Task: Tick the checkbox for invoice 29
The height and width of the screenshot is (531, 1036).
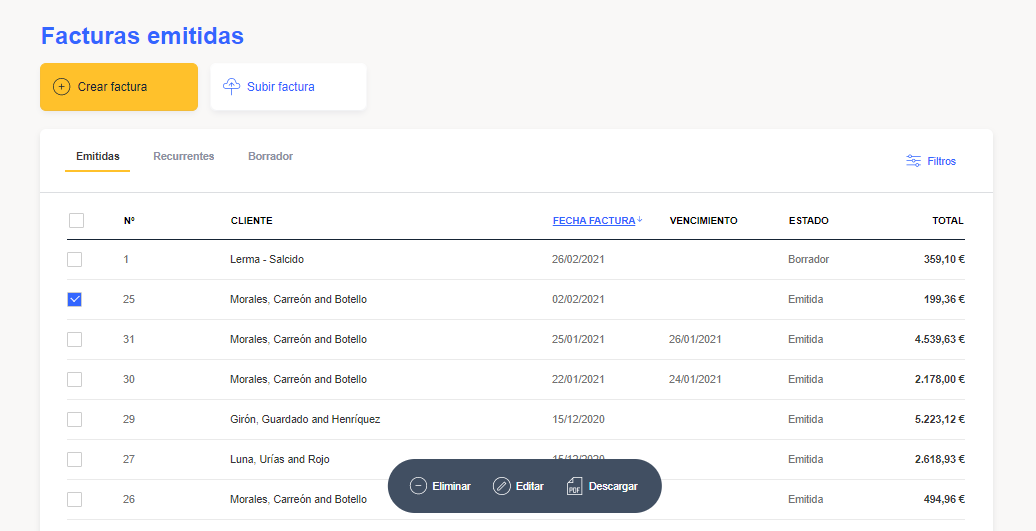Action: click(74, 419)
